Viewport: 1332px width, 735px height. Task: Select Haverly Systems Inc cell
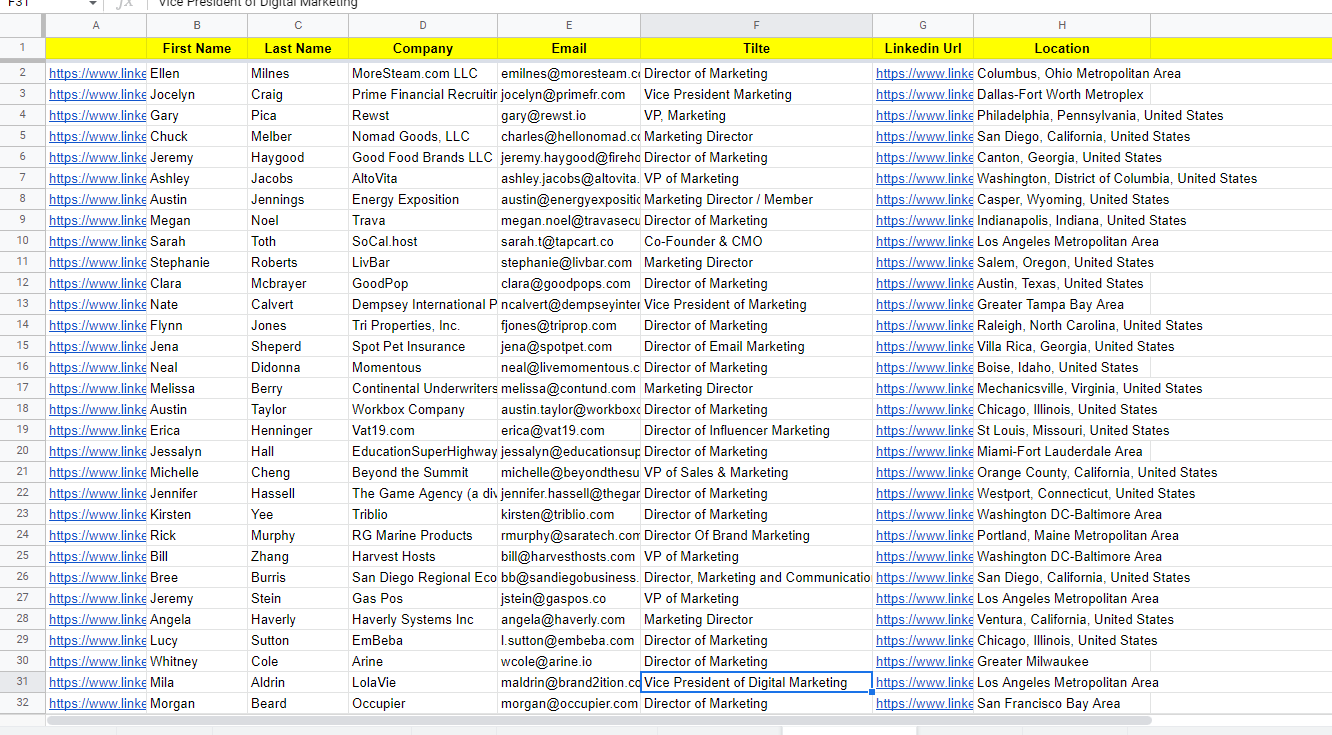pyautogui.click(x=423, y=619)
